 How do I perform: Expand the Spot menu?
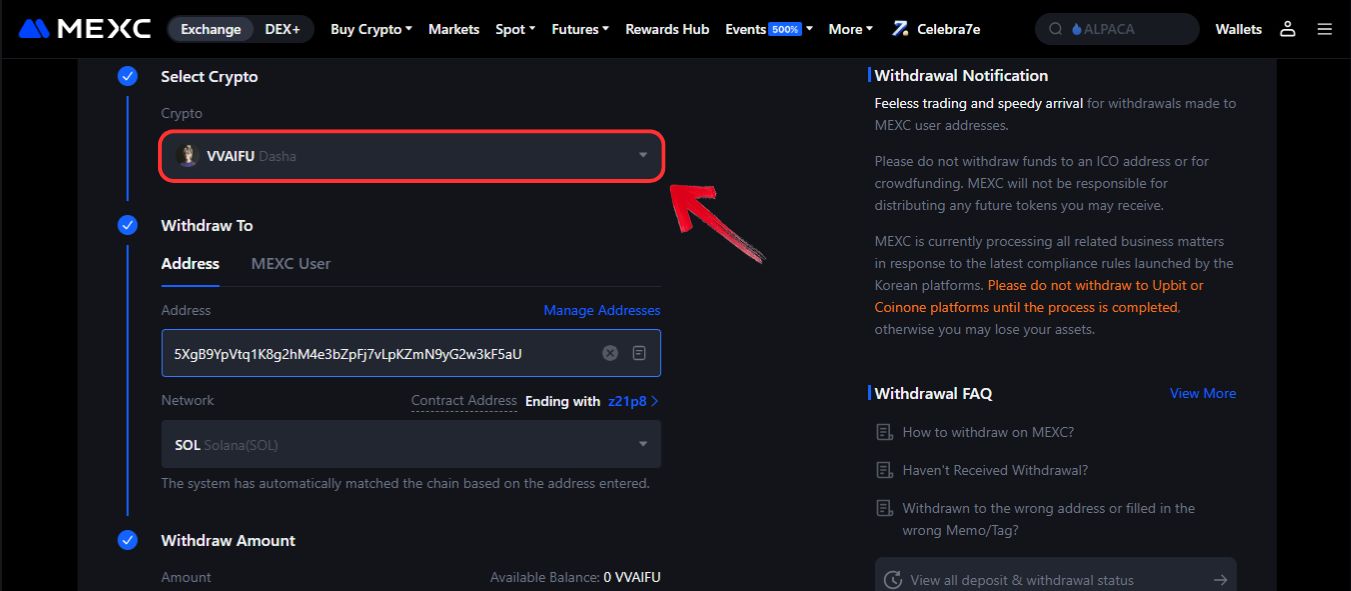click(515, 29)
